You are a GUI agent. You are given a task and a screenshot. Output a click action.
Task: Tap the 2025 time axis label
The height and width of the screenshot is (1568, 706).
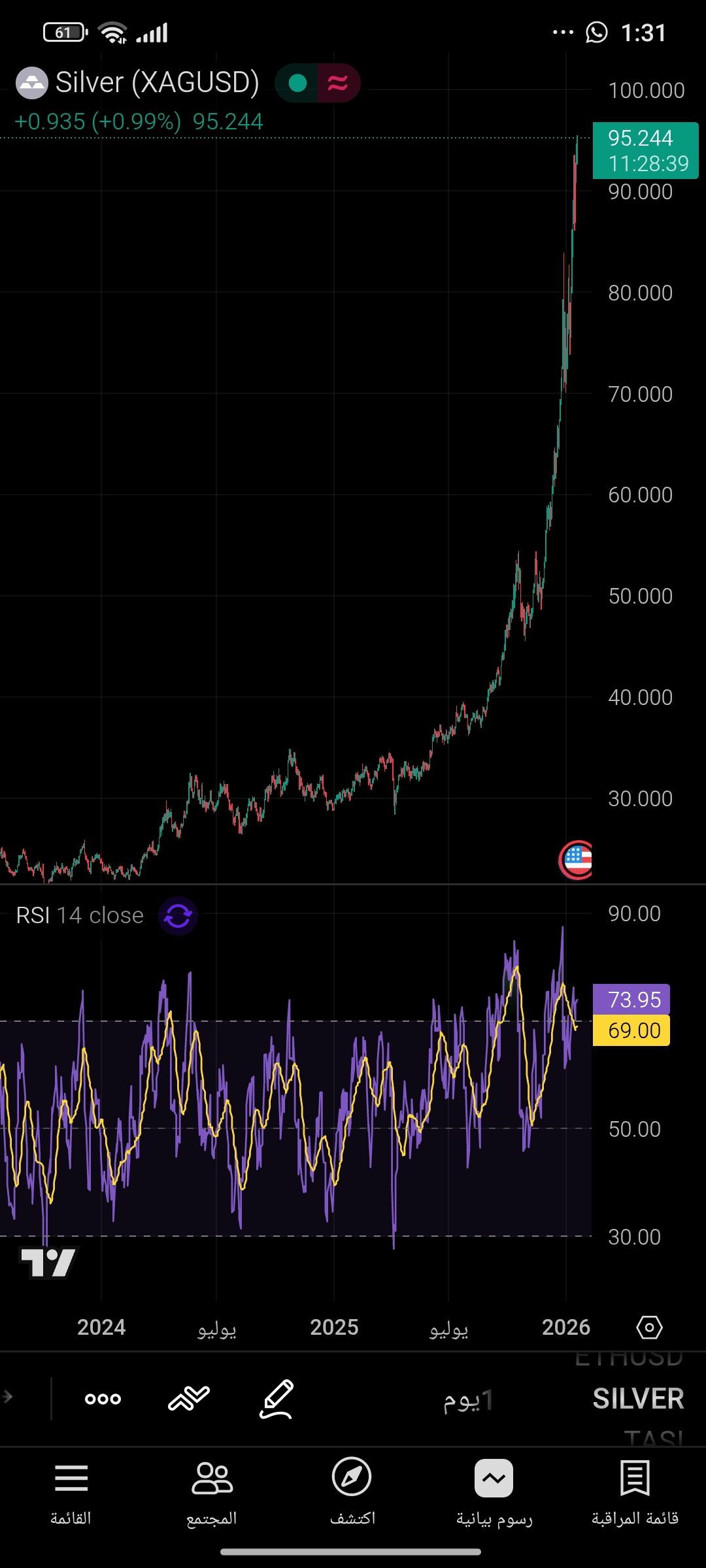[334, 1327]
